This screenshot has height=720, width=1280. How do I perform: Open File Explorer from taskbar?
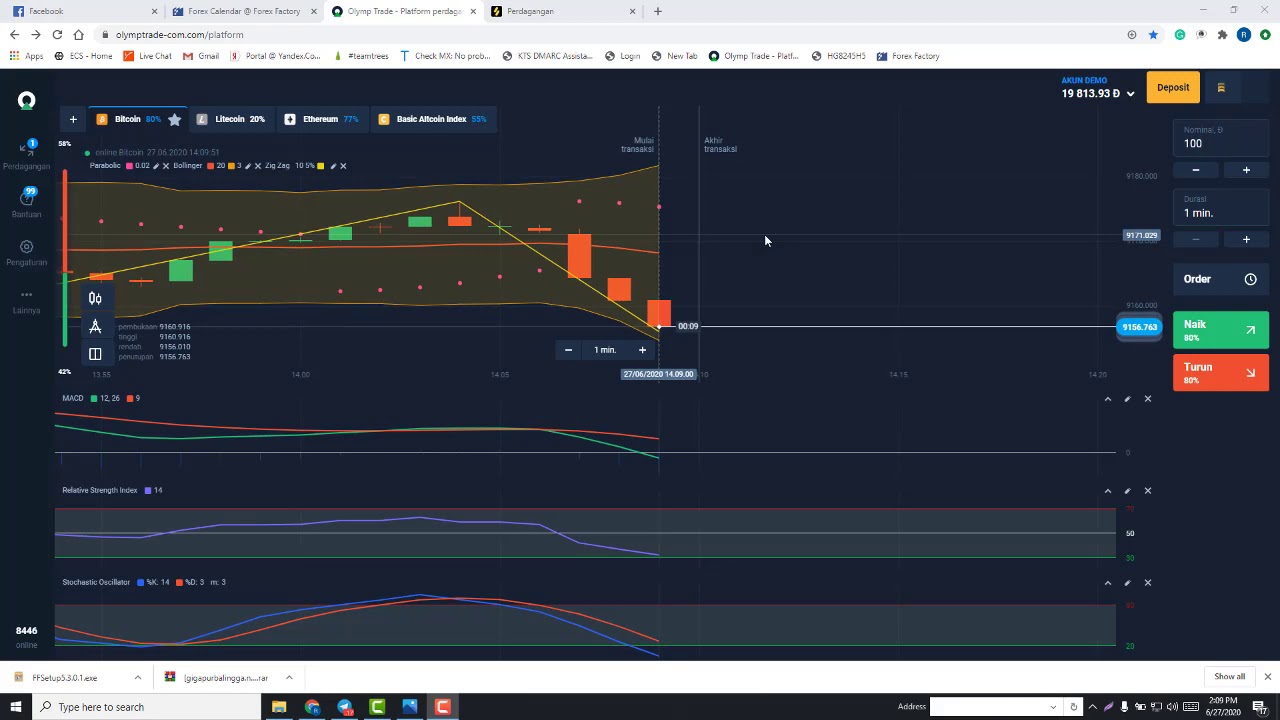click(x=279, y=707)
